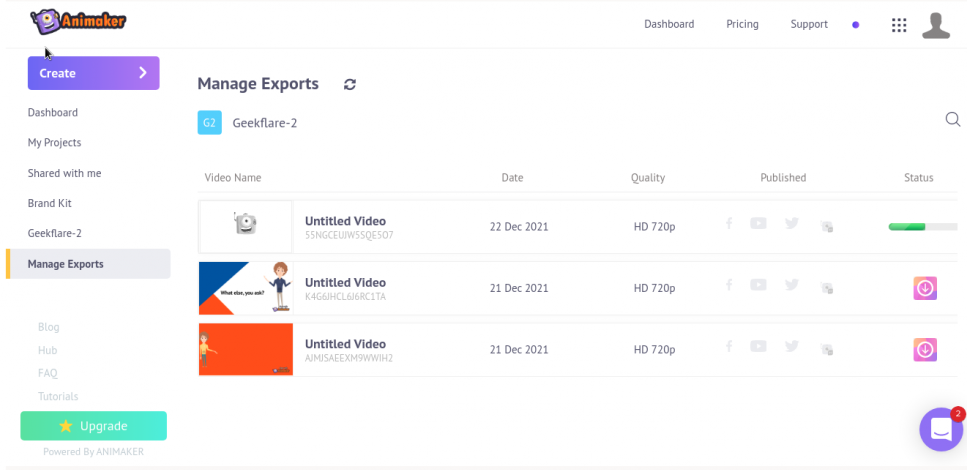Expand the Create button arrow
Viewport: 967px width, 470px height.
[x=142, y=73]
